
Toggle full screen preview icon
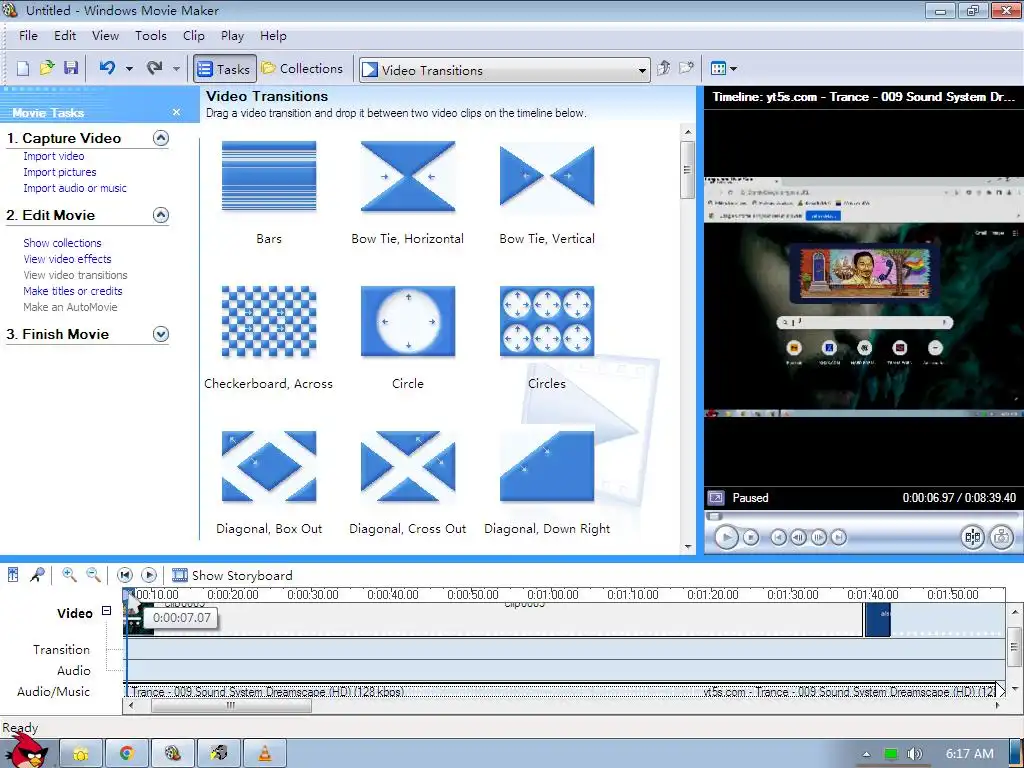click(x=716, y=498)
